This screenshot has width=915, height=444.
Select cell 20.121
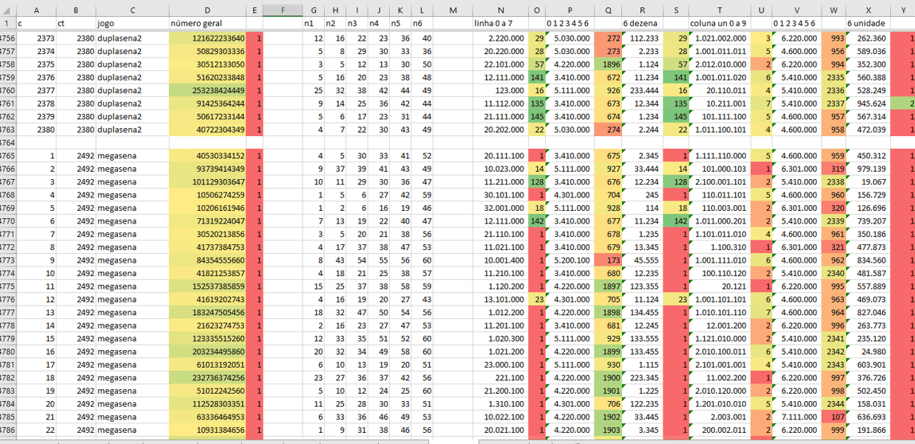click(x=720, y=286)
